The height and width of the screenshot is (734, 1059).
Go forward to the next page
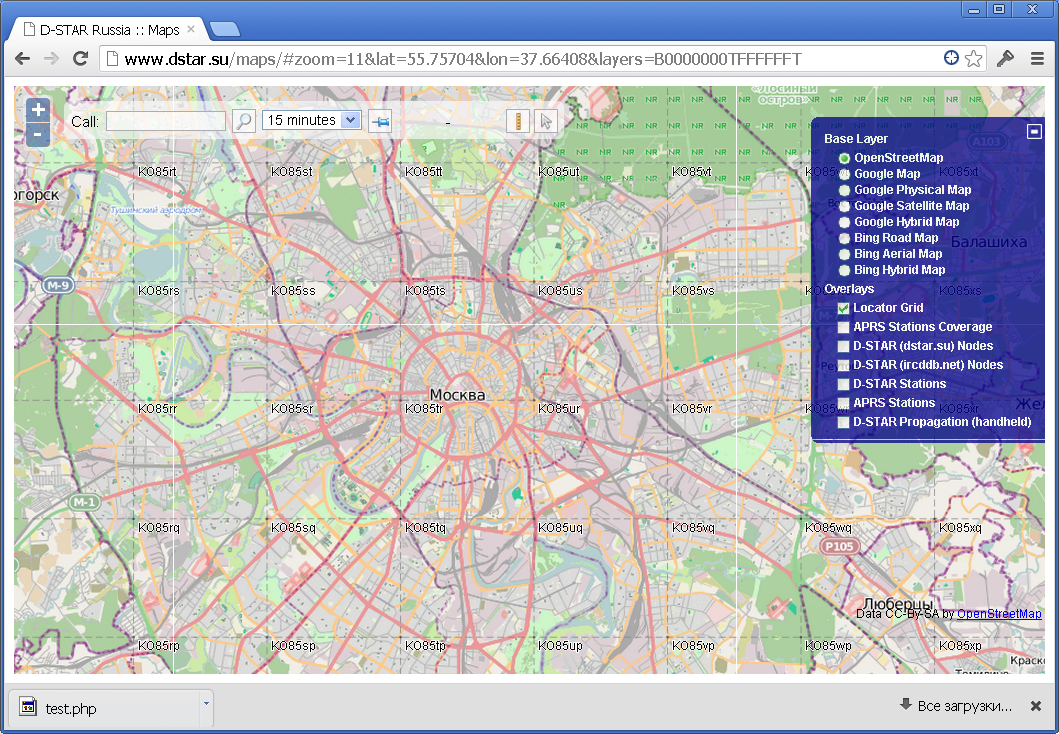(x=51, y=59)
